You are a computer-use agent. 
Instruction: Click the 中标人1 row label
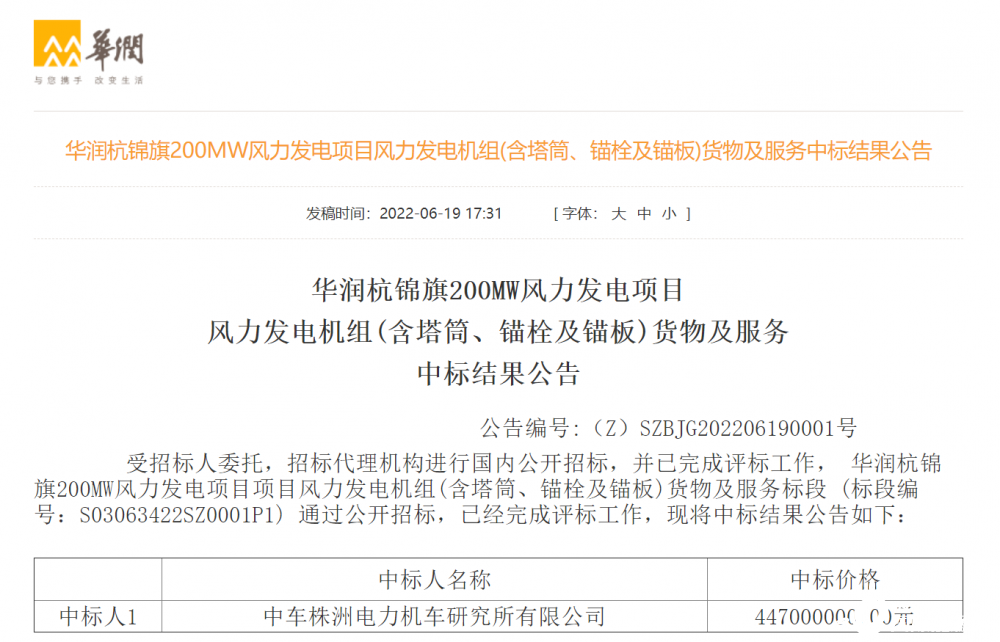[98, 616]
